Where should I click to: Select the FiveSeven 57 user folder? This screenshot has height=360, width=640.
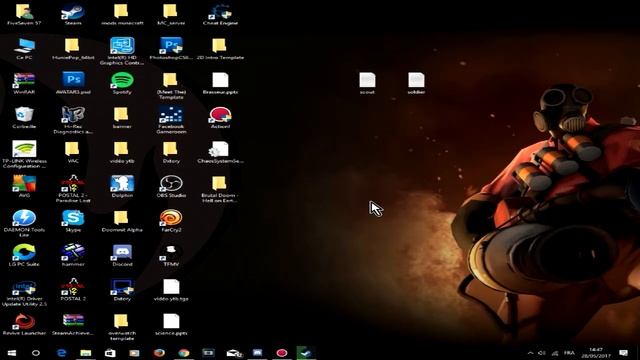[24, 14]
